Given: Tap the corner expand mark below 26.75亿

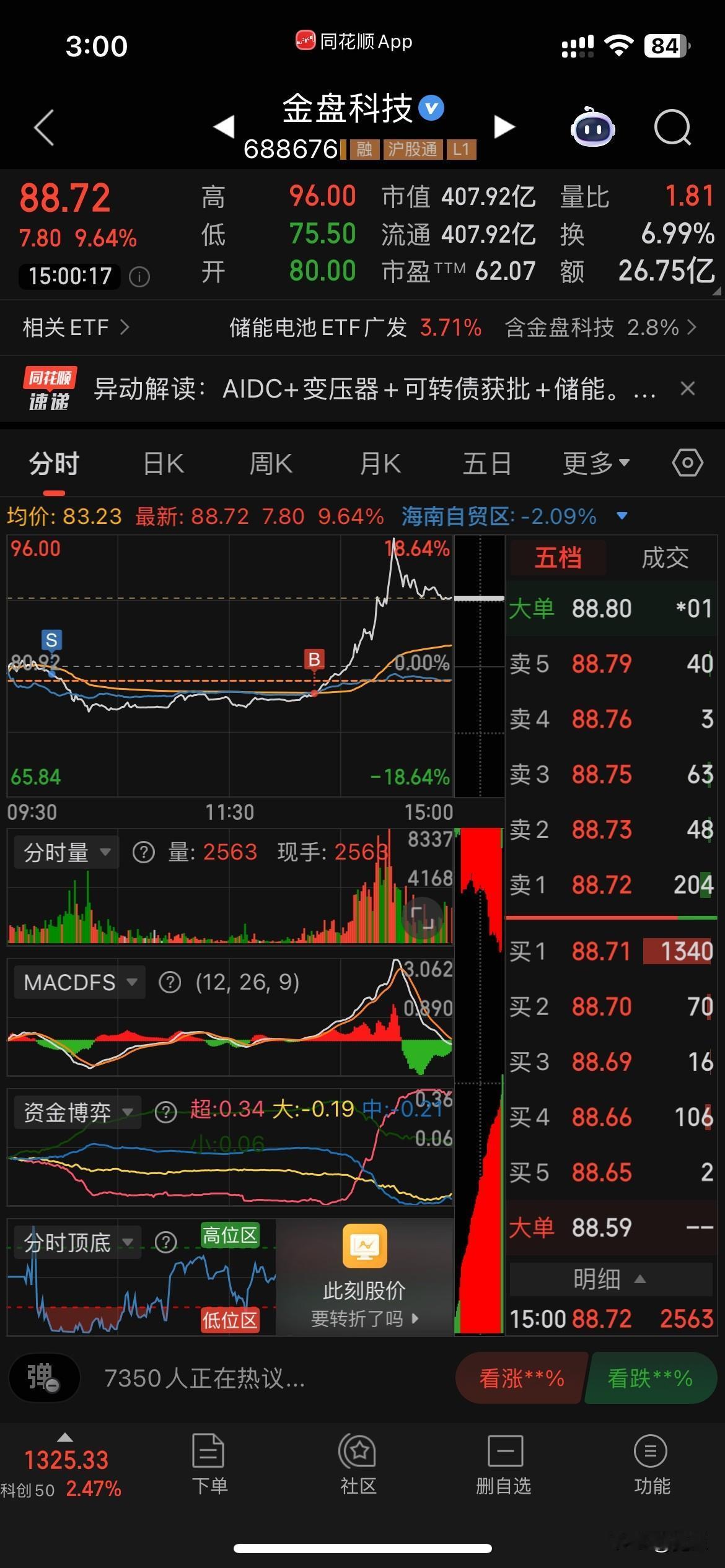Looking at the screenshot, I should (x=717, y=290).
